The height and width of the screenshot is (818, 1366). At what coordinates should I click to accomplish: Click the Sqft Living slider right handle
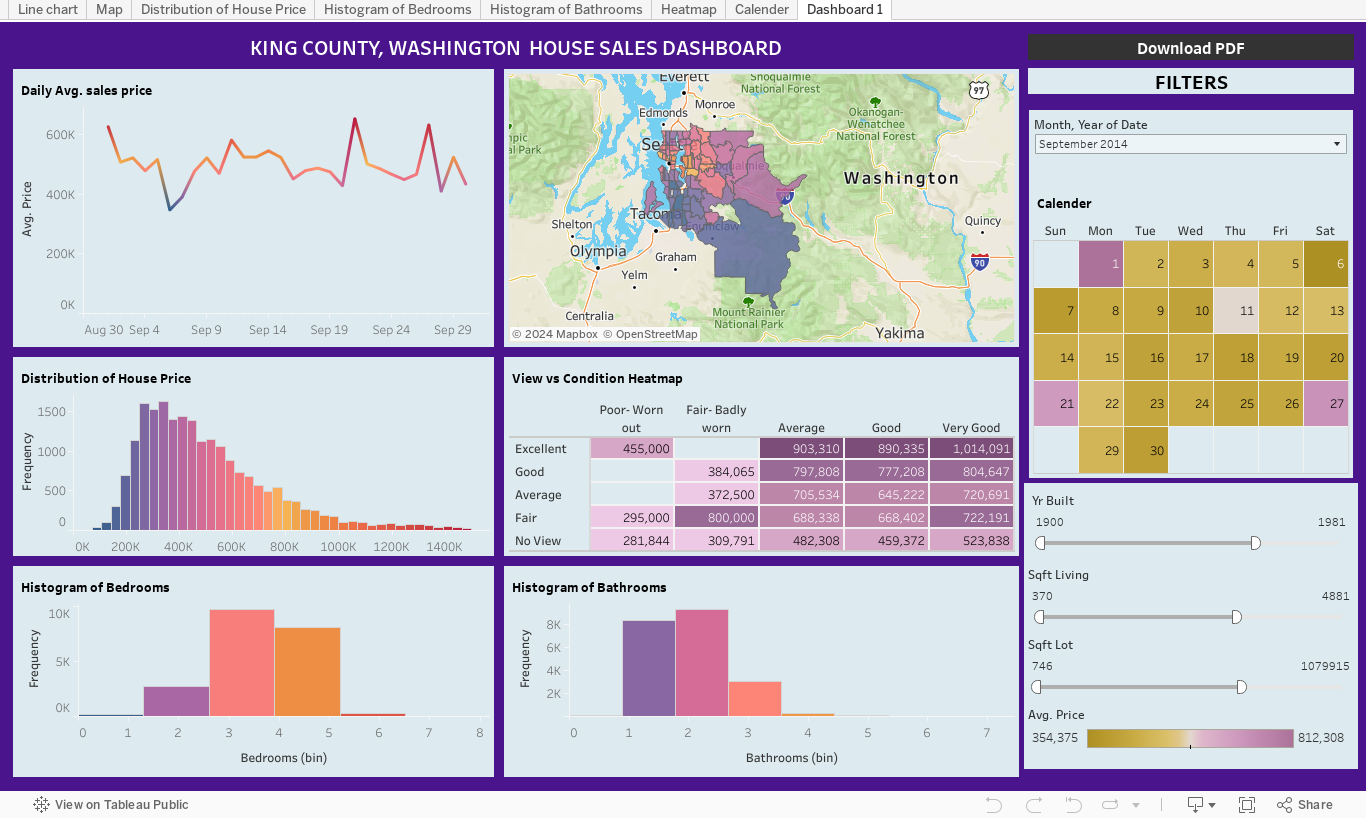1236,617
